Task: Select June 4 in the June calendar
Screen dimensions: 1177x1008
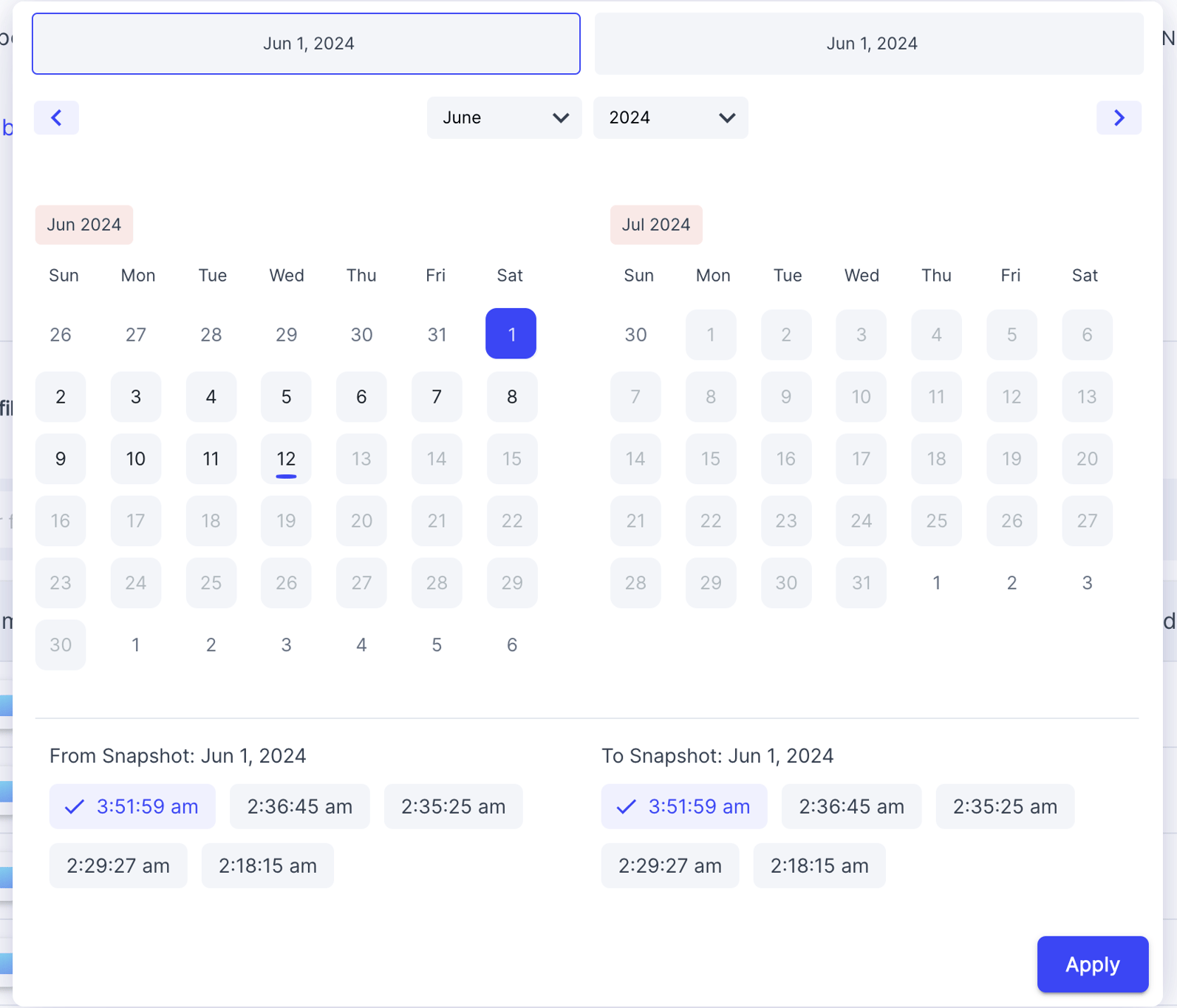Action: pos(211,397)
